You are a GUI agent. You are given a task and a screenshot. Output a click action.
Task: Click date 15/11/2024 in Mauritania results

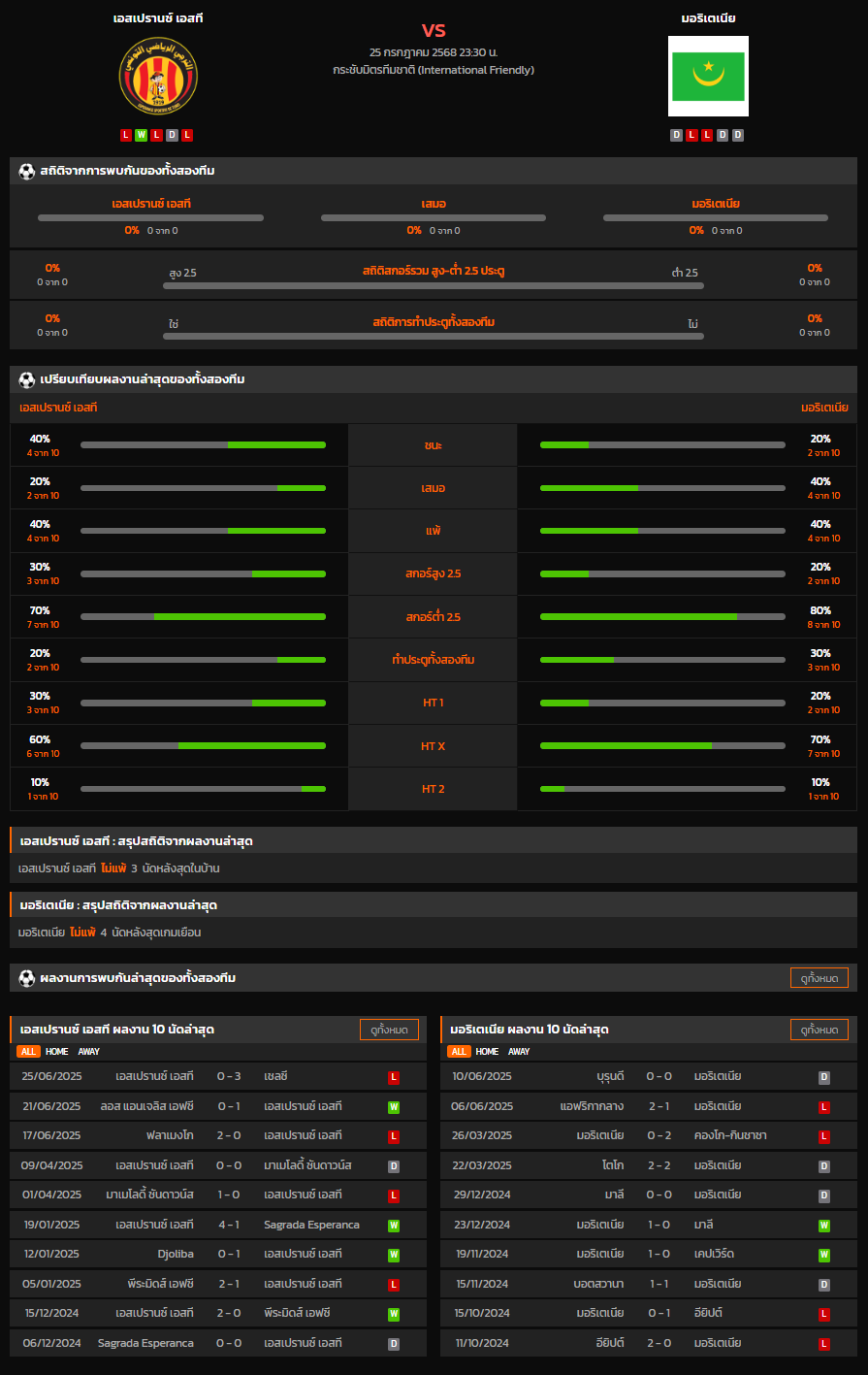pyautogui.click(x=482, y=1284)
